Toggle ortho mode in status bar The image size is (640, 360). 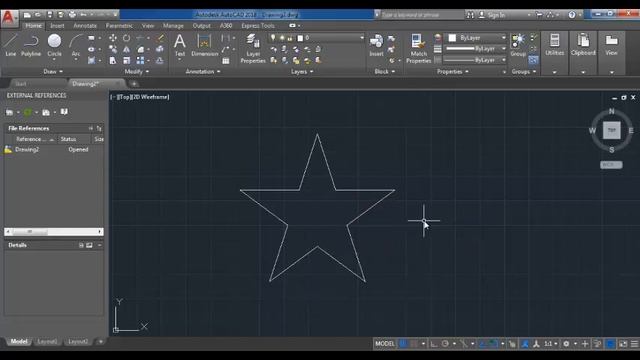point(434,344)
